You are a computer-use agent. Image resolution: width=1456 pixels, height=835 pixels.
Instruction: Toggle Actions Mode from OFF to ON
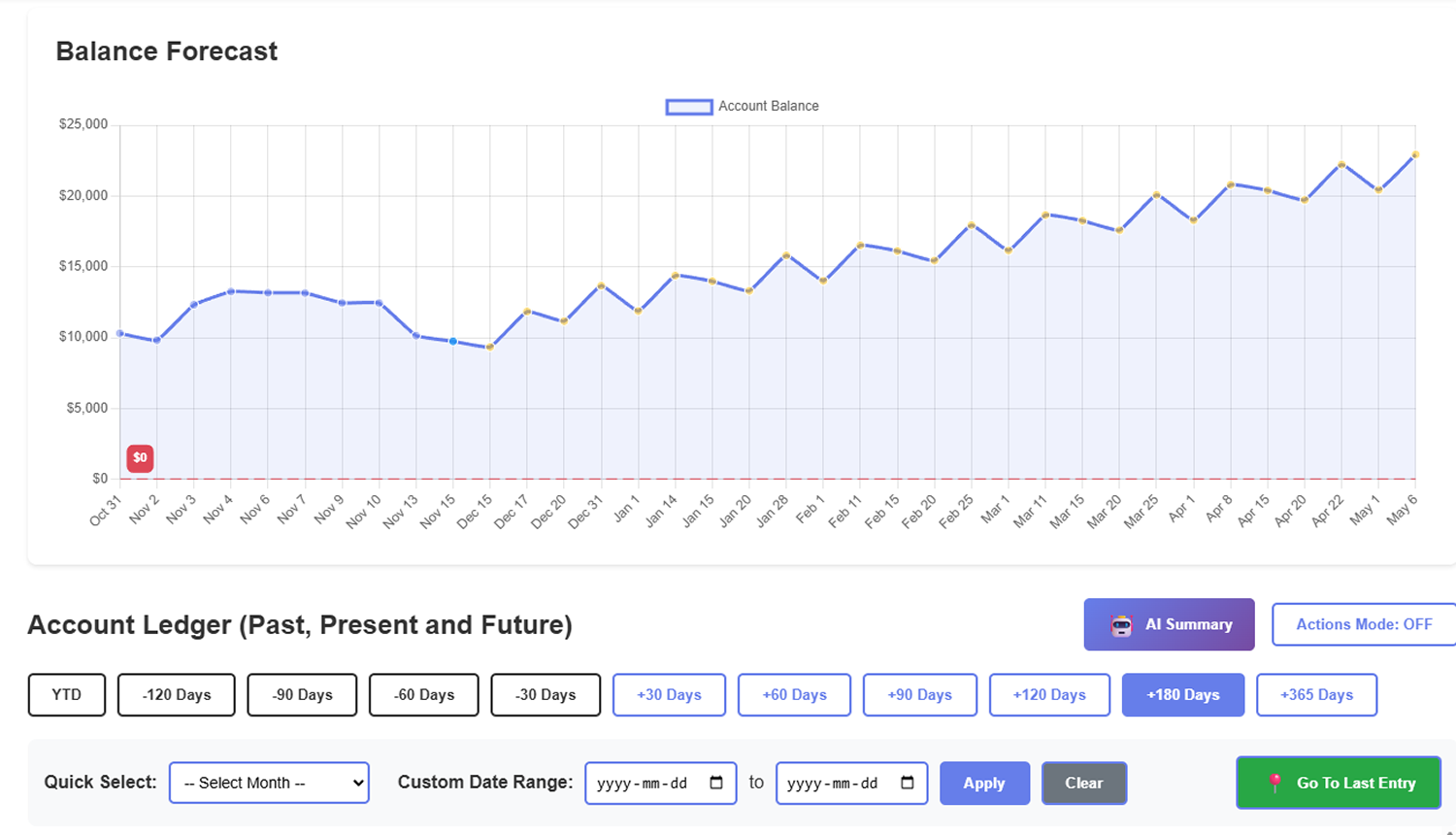[1363, 624]
